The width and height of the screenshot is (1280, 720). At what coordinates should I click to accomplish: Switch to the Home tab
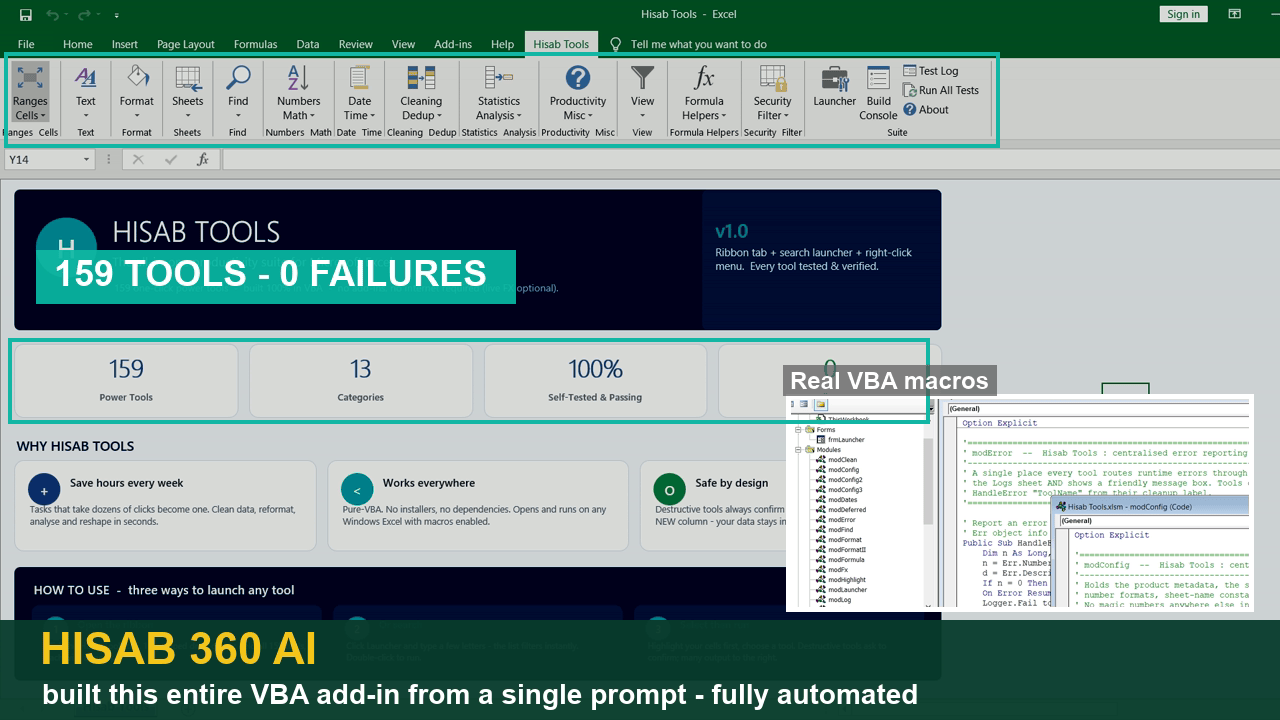77,44
